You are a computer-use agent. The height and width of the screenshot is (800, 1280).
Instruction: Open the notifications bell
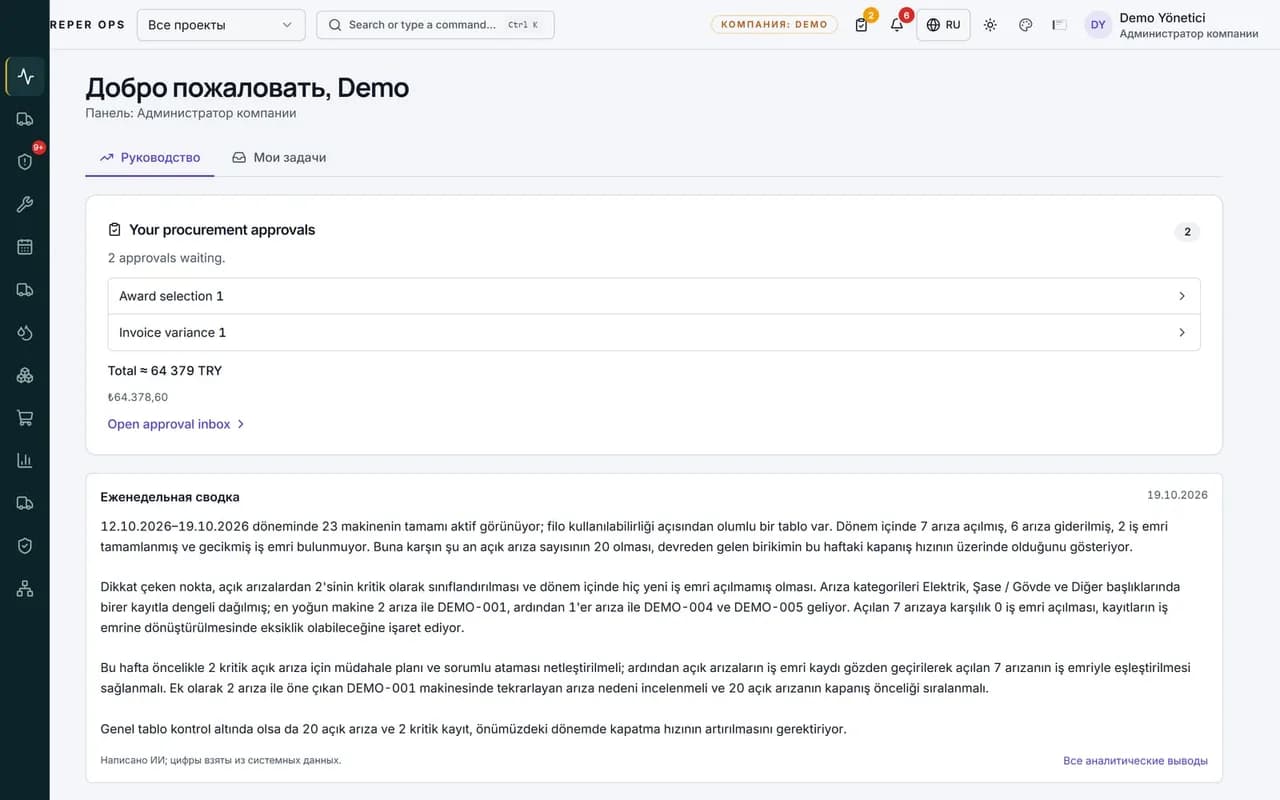pyautogui.click(x=897, y=25)
